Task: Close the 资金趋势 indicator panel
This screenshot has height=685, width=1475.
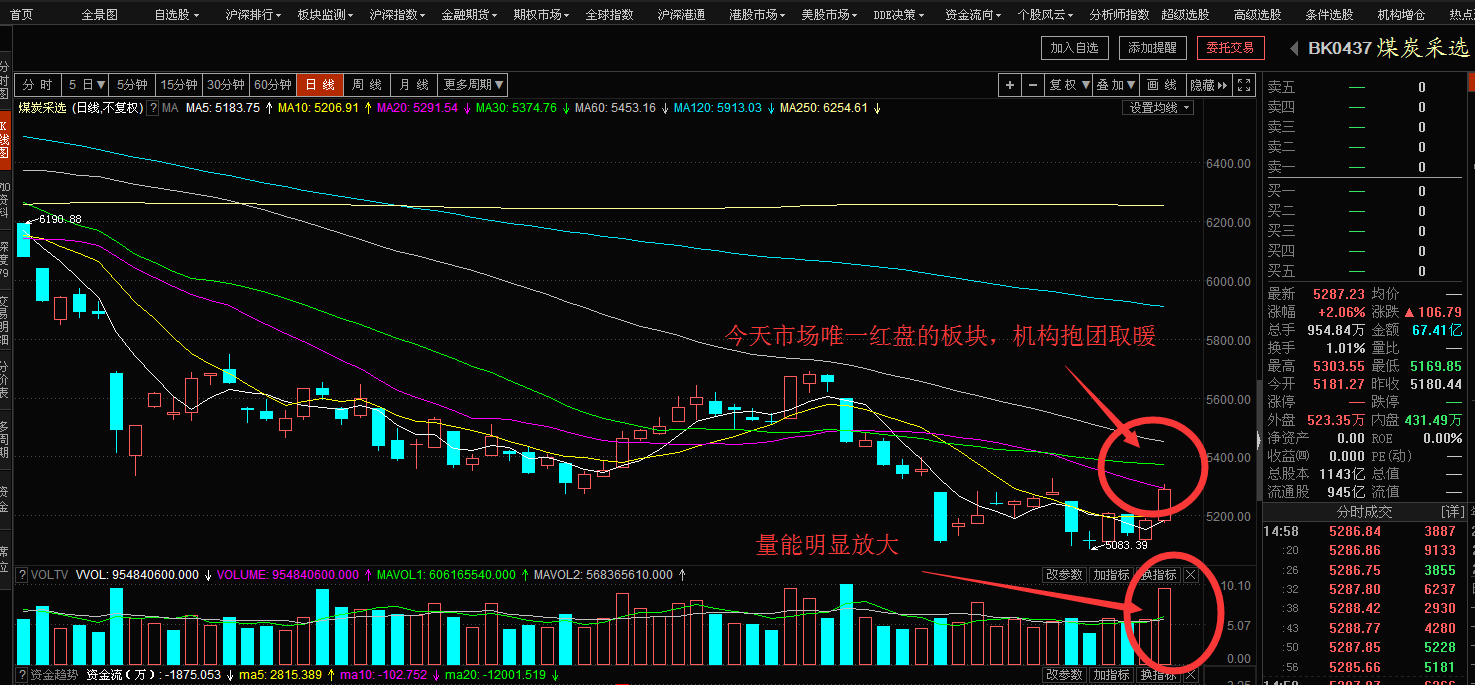Action: click(1190, 675)
